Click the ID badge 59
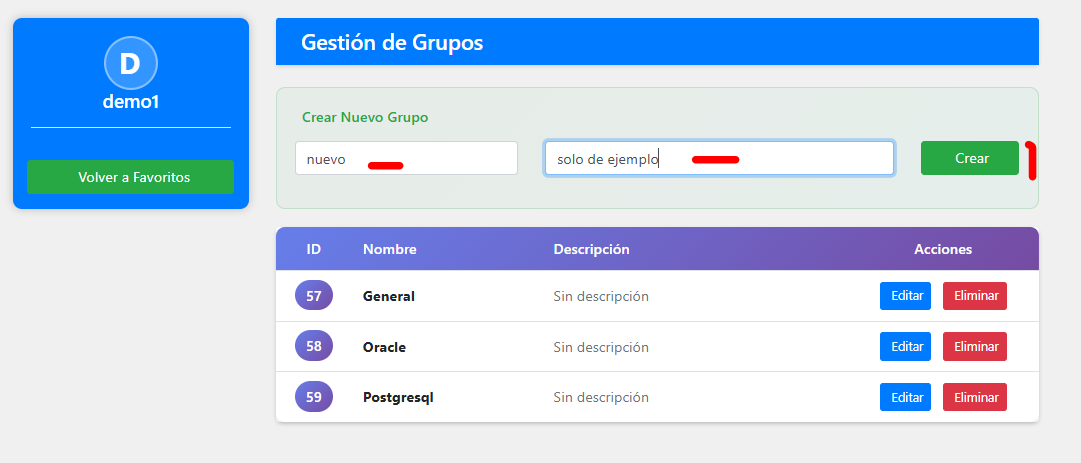 tap(314, 396)
